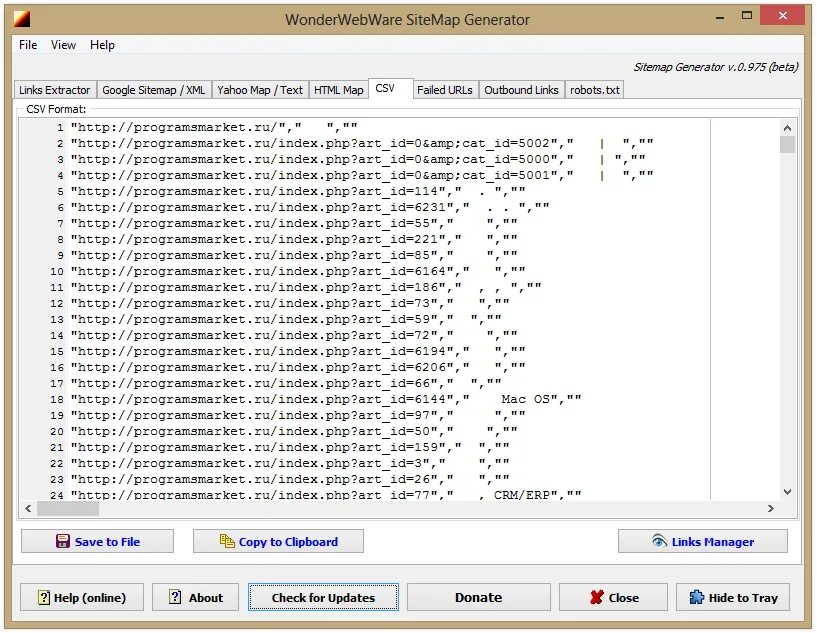Image resolution: width=817 pixels, height=633 pixels.
Task: Click the CSV line with cat_id=5000
Action: tap(358, 159)
